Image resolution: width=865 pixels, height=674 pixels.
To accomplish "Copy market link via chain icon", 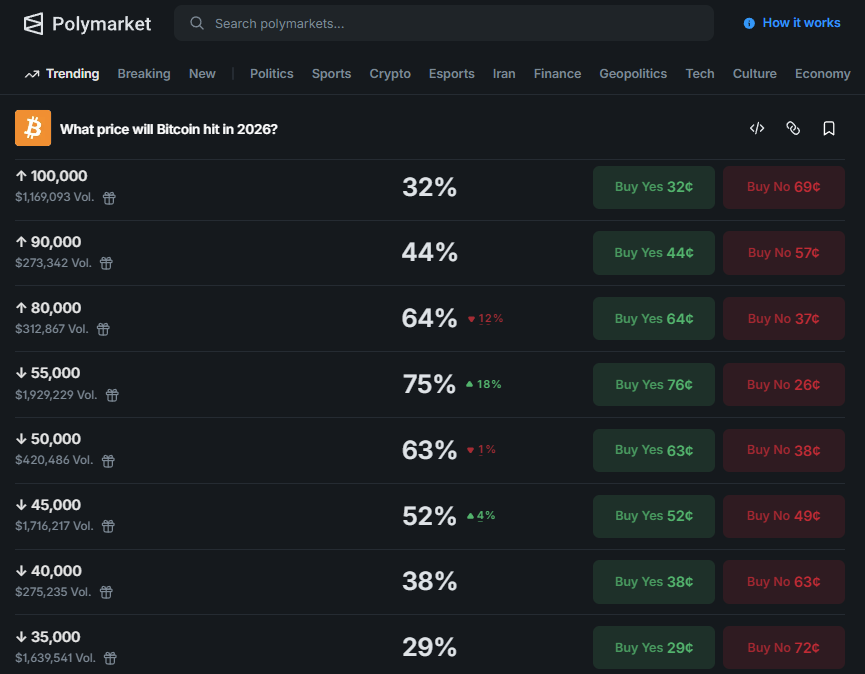I will coord(793,128).
